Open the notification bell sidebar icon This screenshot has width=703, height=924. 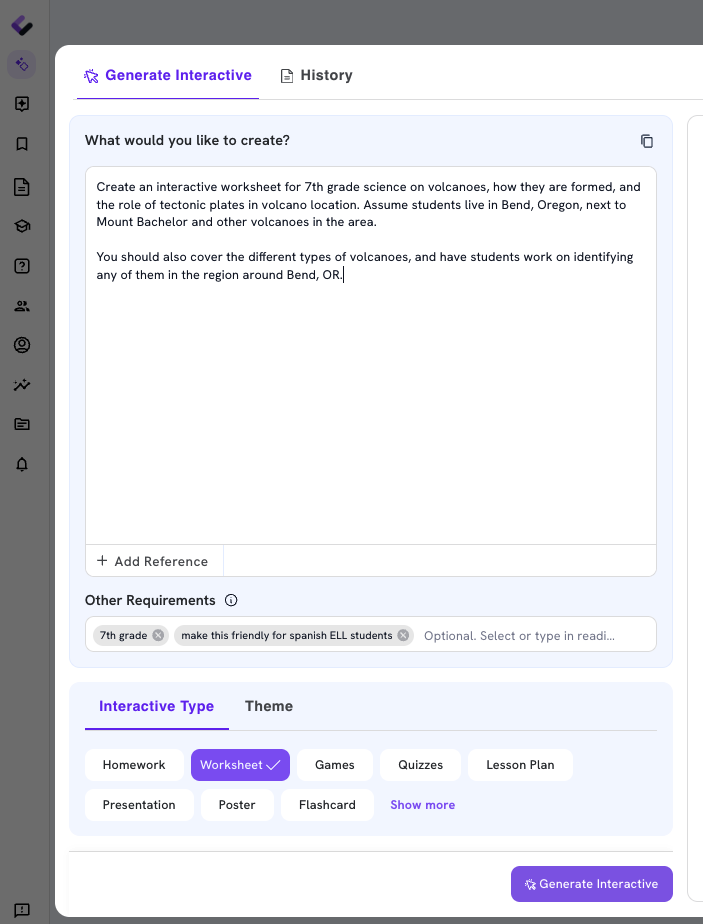point(22,464)
